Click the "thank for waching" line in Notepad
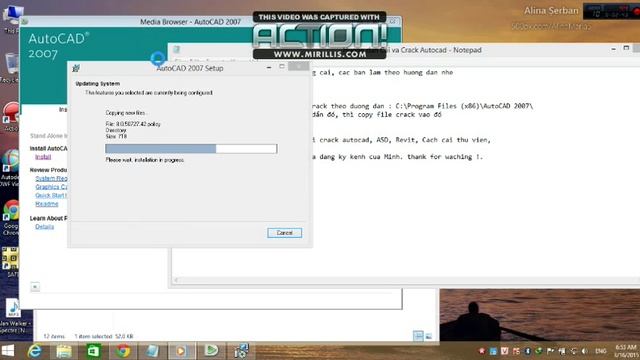 [397, 156]
